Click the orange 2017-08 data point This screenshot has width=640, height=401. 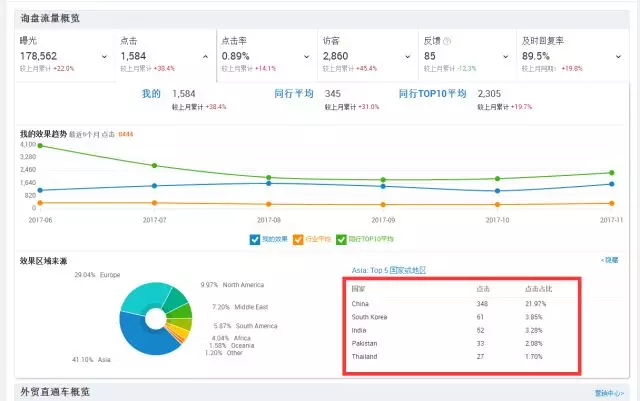tap(268, 204)
